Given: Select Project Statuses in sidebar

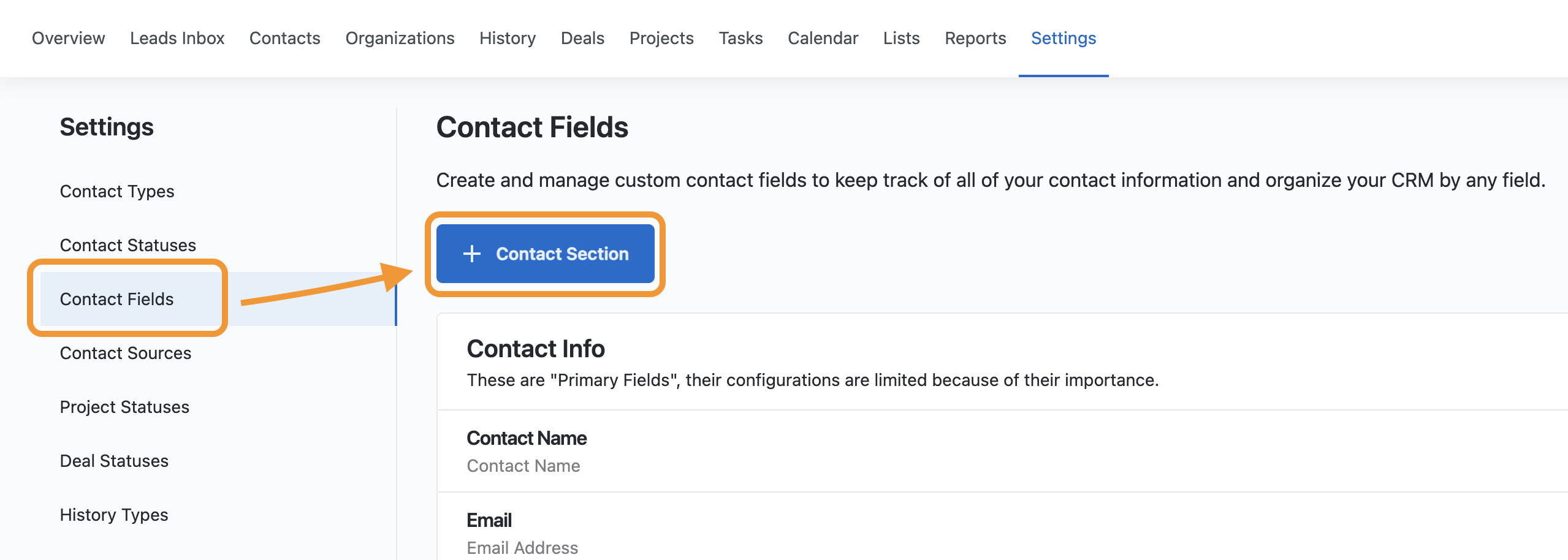Looking at the screenshot, I should (124, 407).
